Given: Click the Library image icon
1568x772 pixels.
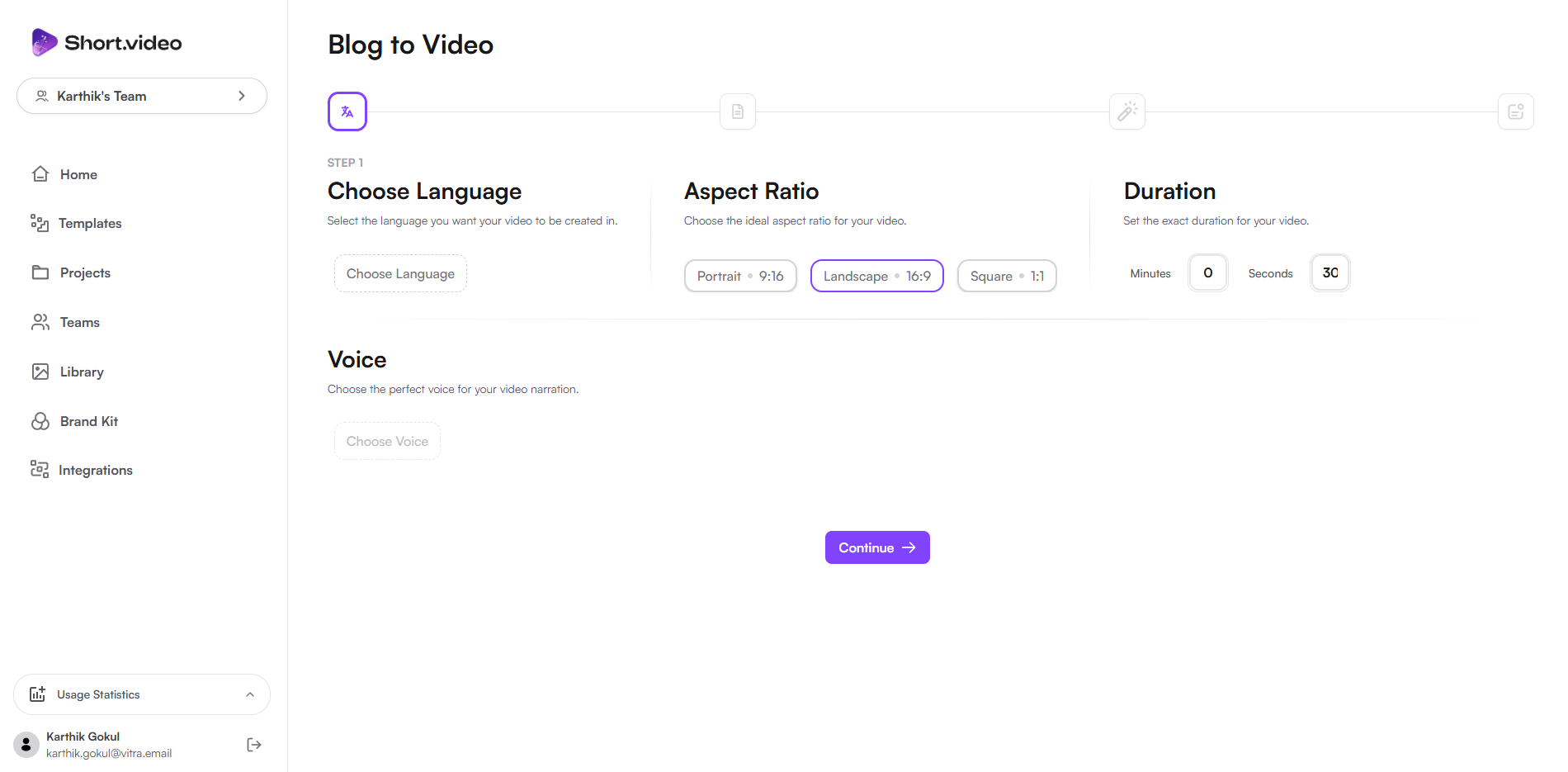Looking at the screenshot, I should click(x=40, y=372).
